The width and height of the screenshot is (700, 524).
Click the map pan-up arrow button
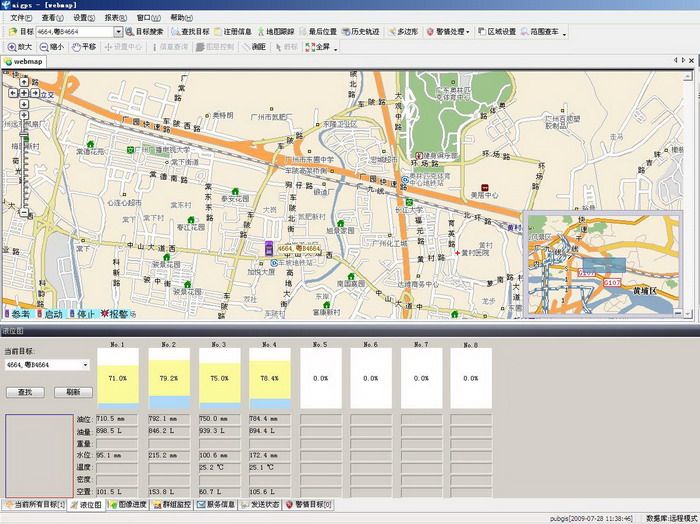(x=24, y=82)
